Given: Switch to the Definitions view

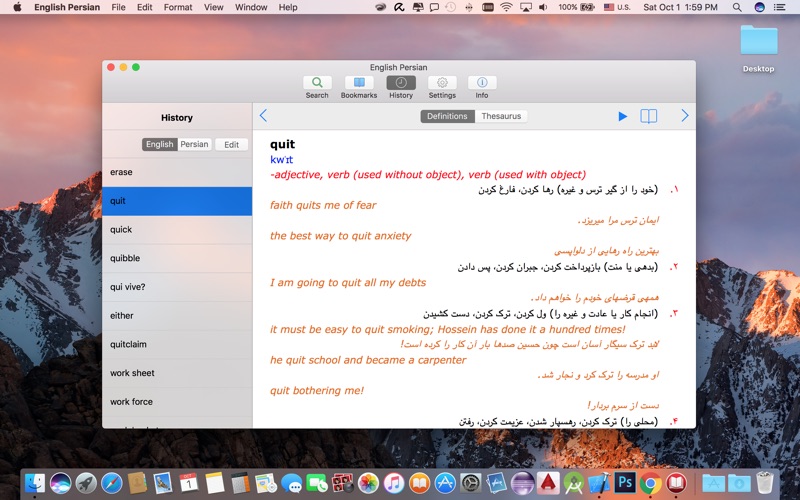Looking at the screenshot, I should (447, 116).
